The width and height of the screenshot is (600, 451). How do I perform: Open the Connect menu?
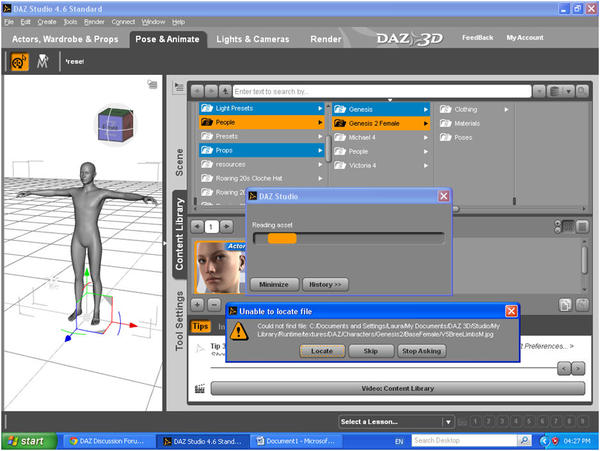tap(123, 22)
